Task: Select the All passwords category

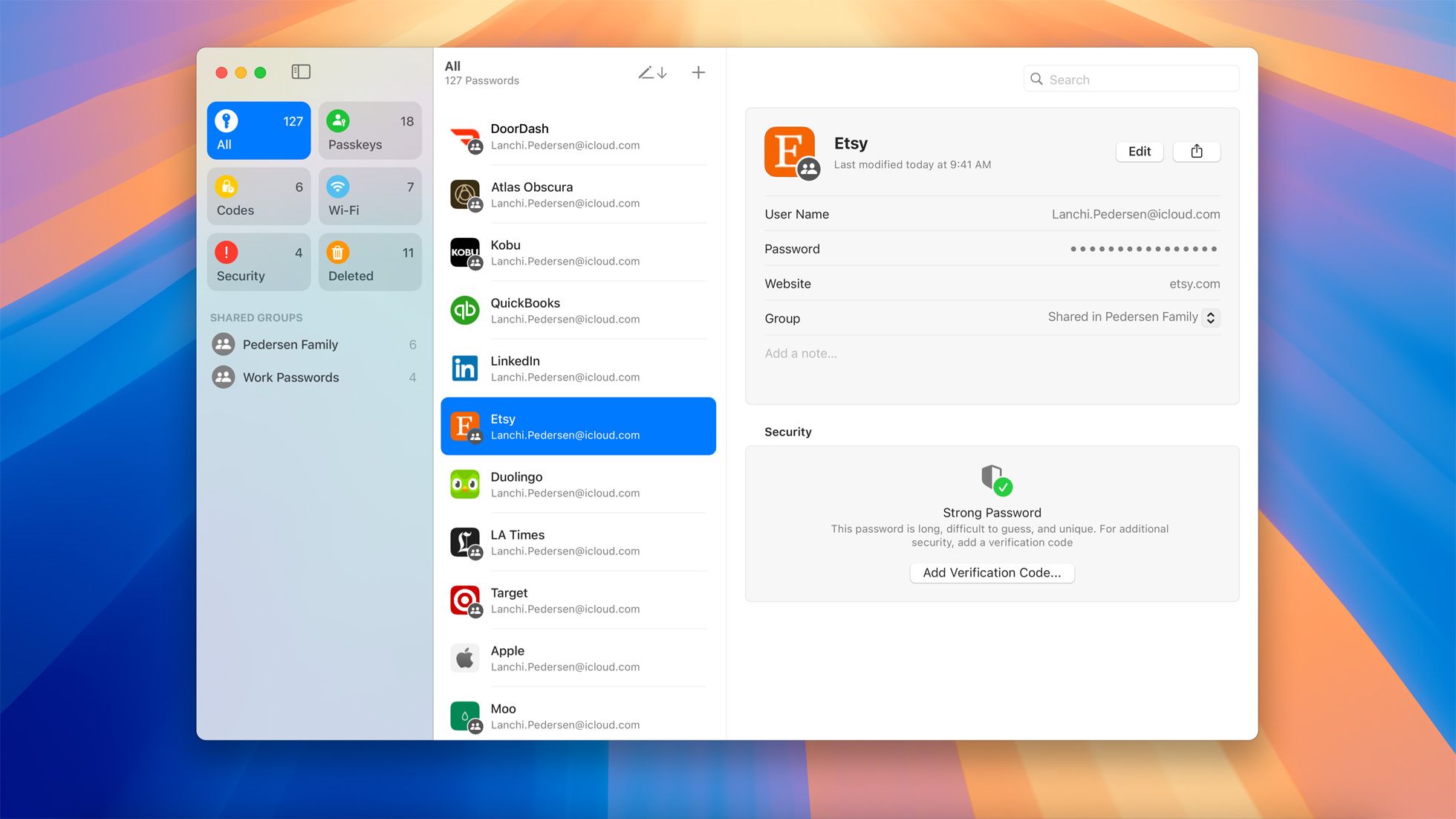Action: point(258,130)
